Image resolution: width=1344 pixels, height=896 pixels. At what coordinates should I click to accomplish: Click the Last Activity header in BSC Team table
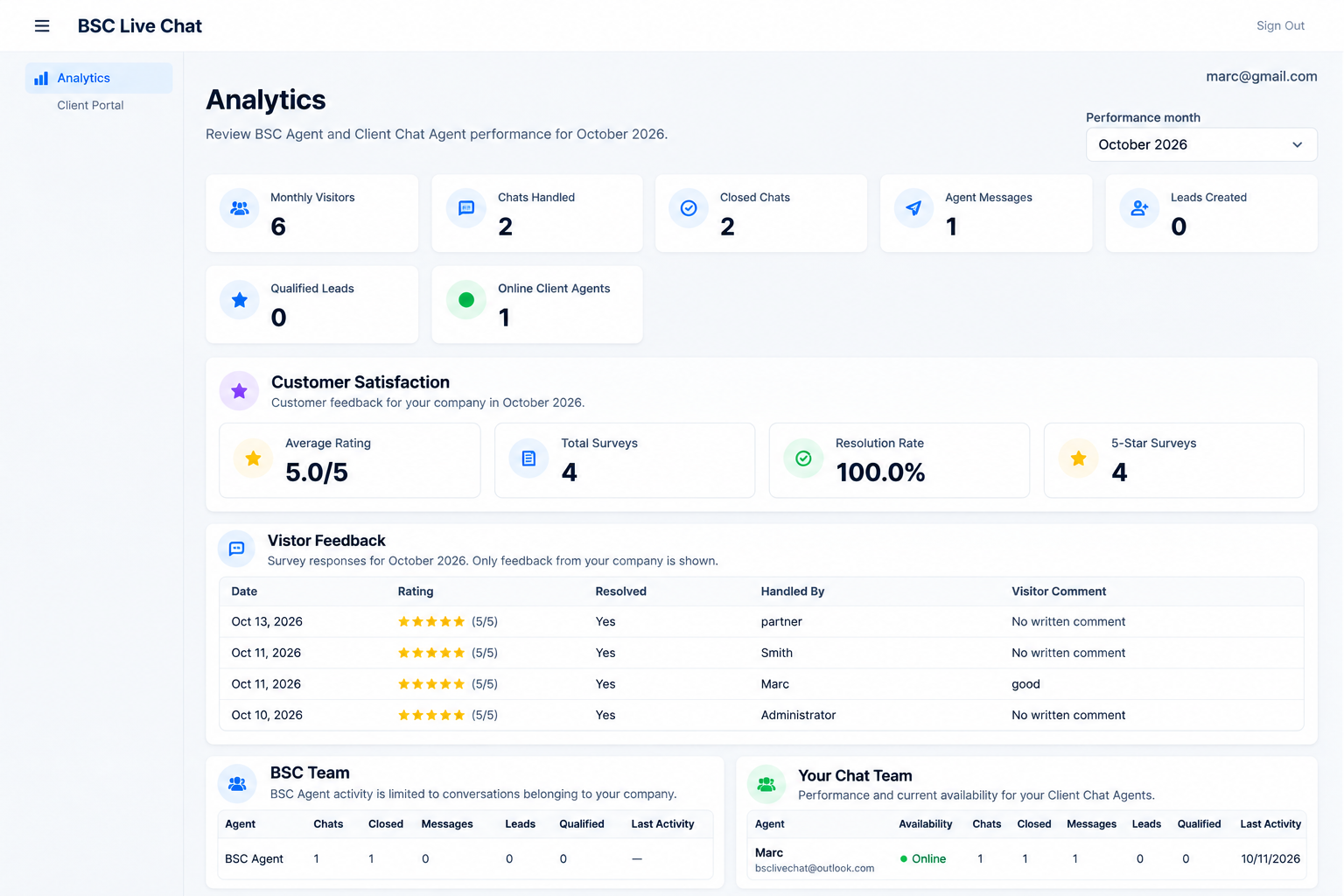[662, 824]
